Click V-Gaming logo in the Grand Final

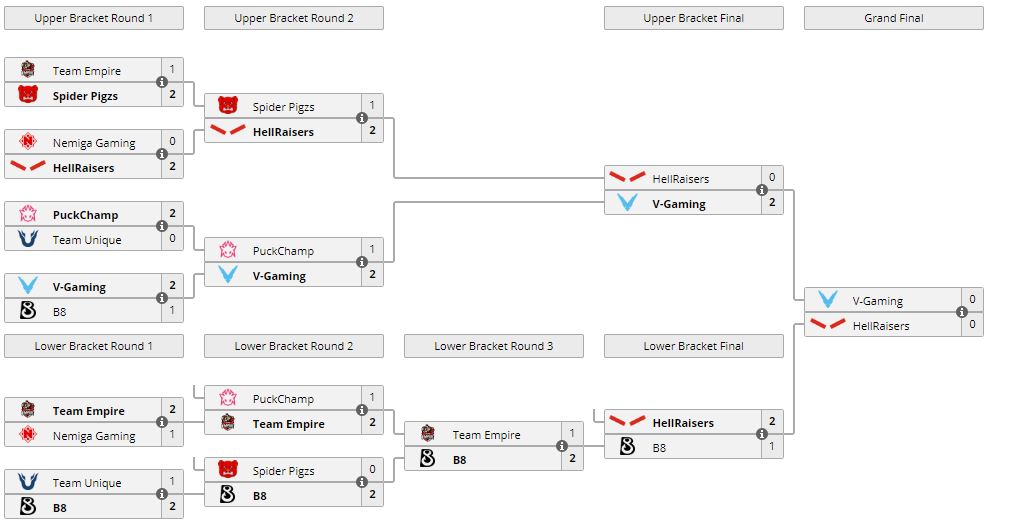[828, 301]
